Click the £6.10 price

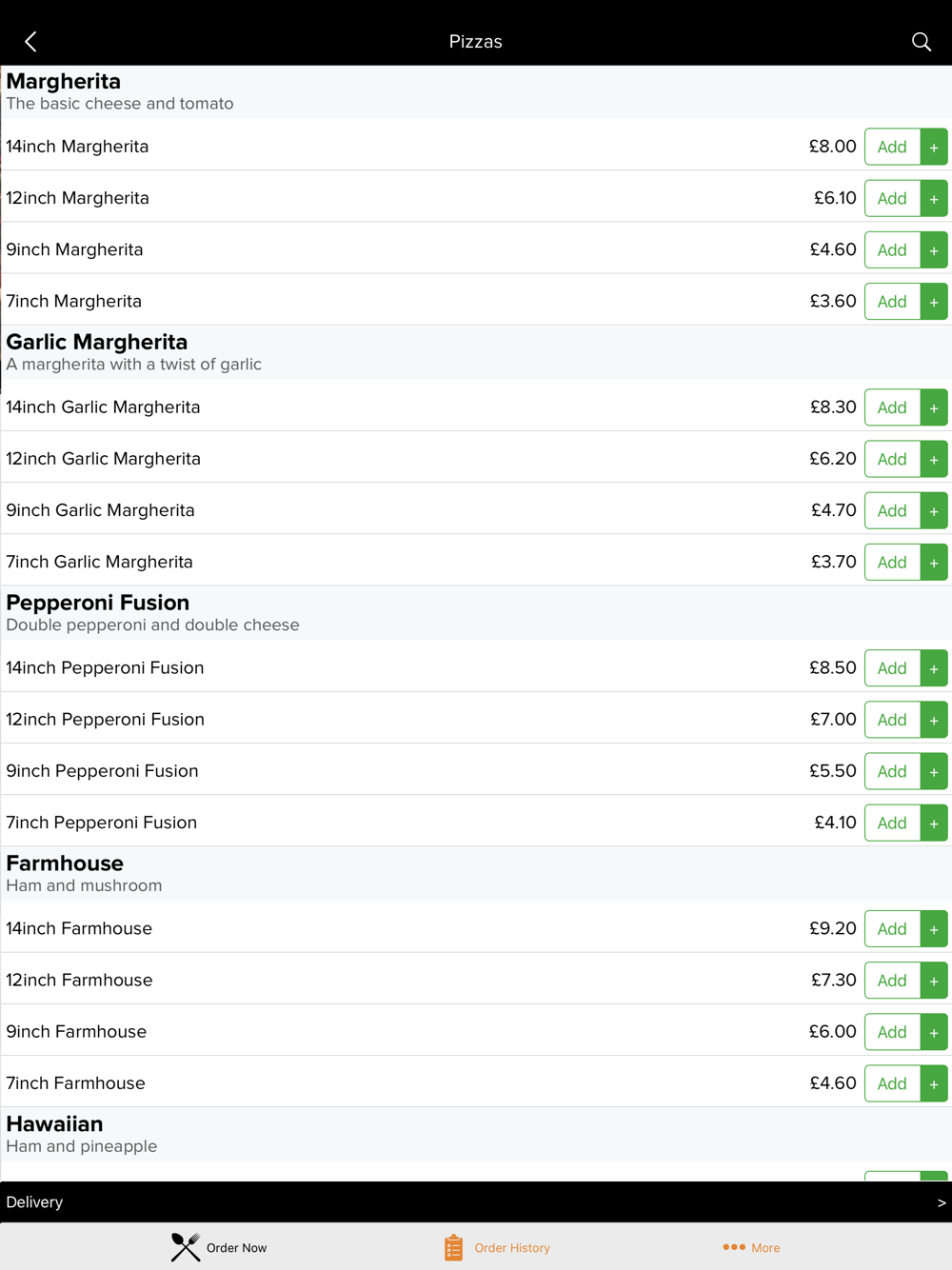pyautogui.click(x=835, y=198)
